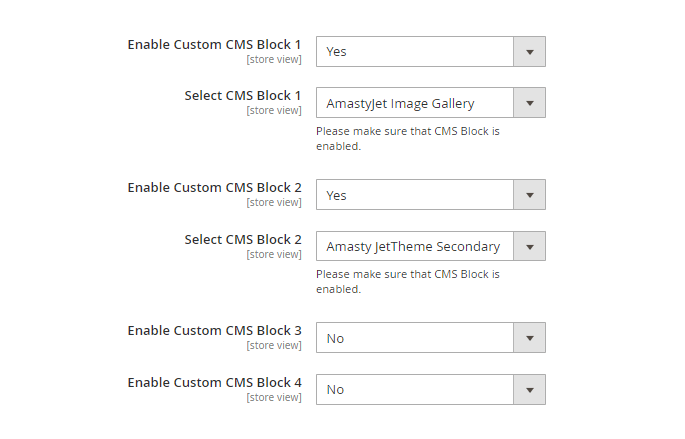Click arrow of Enable Custom CMS Block 3
The image size is (685, 439).
tap(529, 338)
